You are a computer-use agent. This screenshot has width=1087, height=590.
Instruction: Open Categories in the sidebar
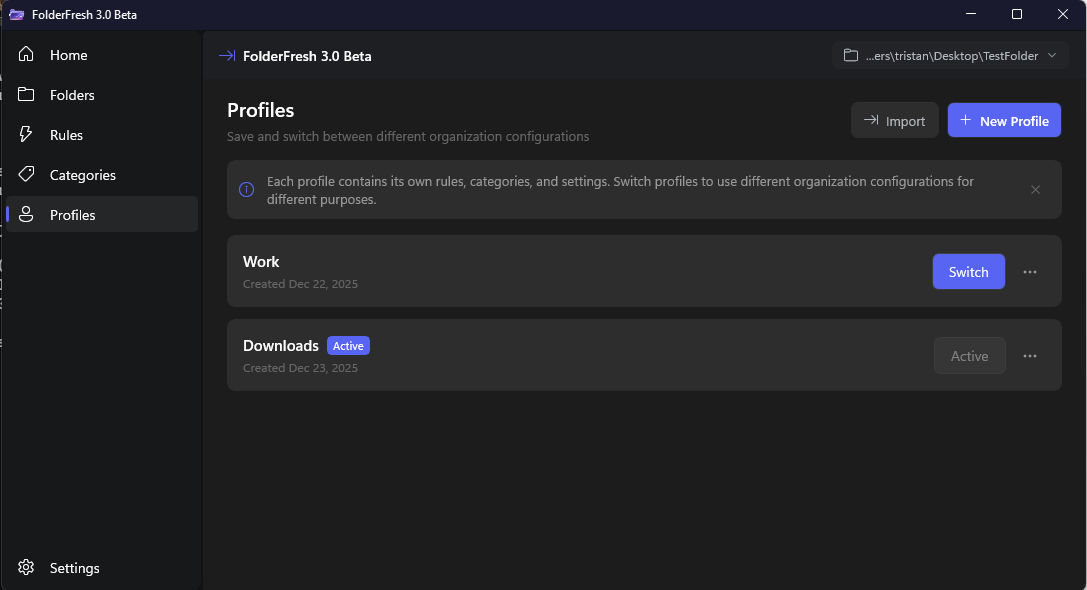(x=102, y=175)
